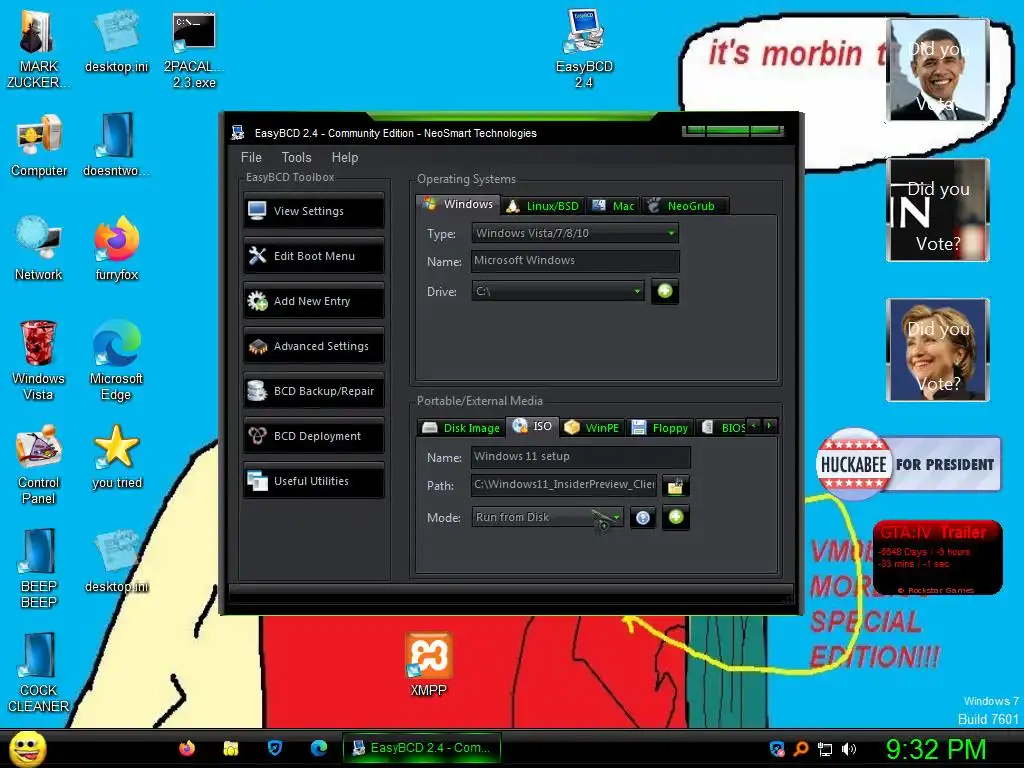The image size is (1024, 768).
Task: Click green add button beside Drive
Action: 665,291
